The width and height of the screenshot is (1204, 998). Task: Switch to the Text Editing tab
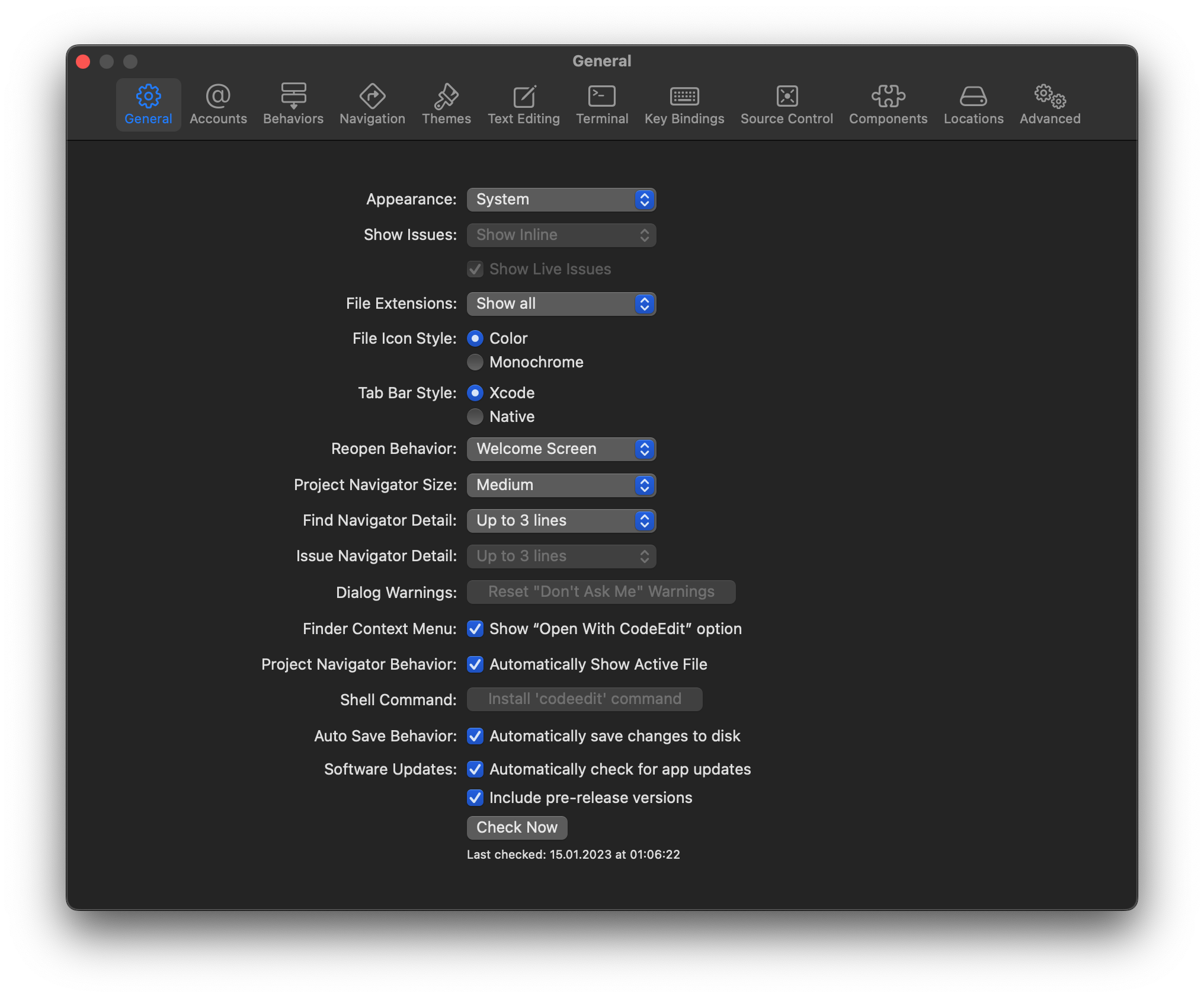(524, 105)
